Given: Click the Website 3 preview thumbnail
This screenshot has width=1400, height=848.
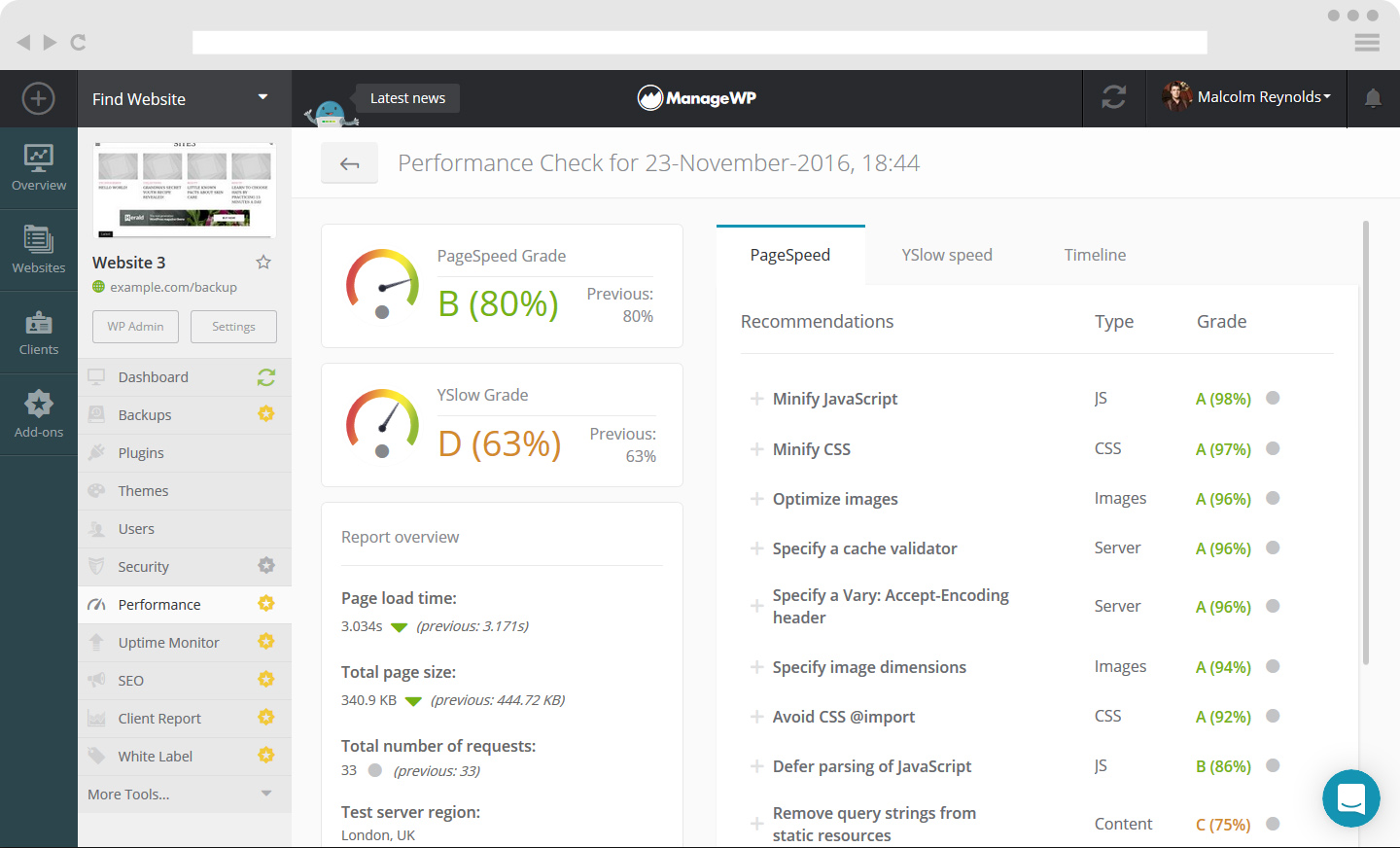Looking at the screenshot, I should (184, 189).
